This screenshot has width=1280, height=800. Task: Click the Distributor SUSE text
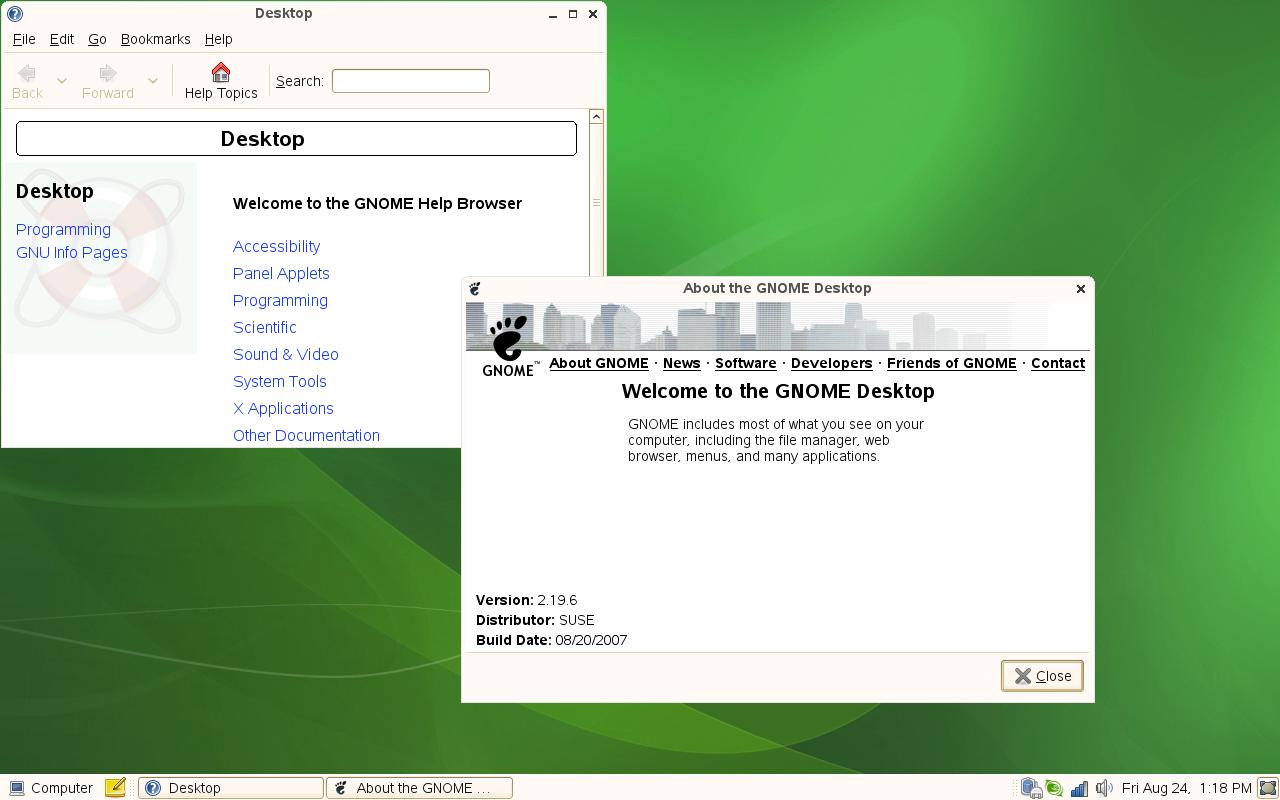click(x=535, y=620)
